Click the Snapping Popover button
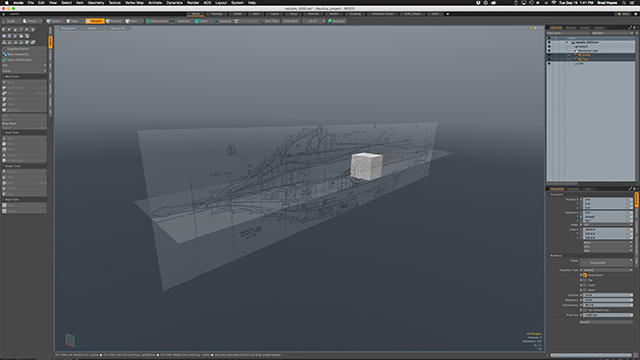640x360 pixels. (24, 49)
